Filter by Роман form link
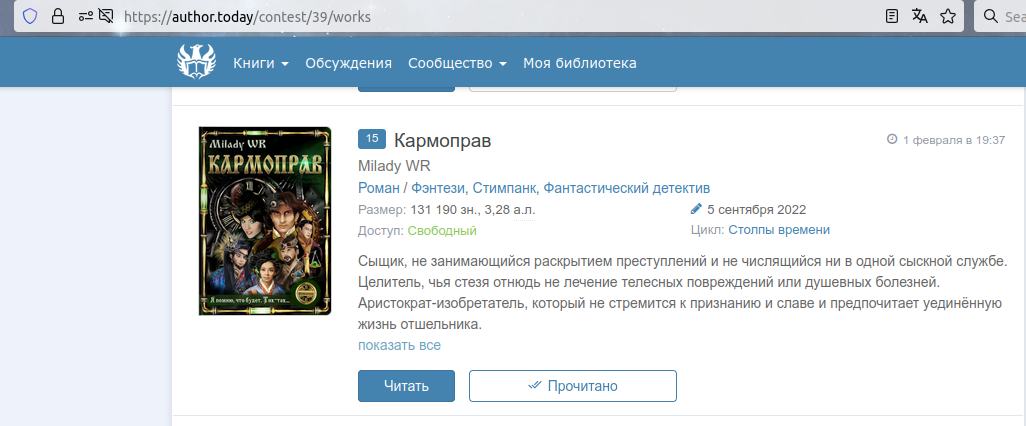Viewport: 1026px width, 426px height. (x=378, y=188)
